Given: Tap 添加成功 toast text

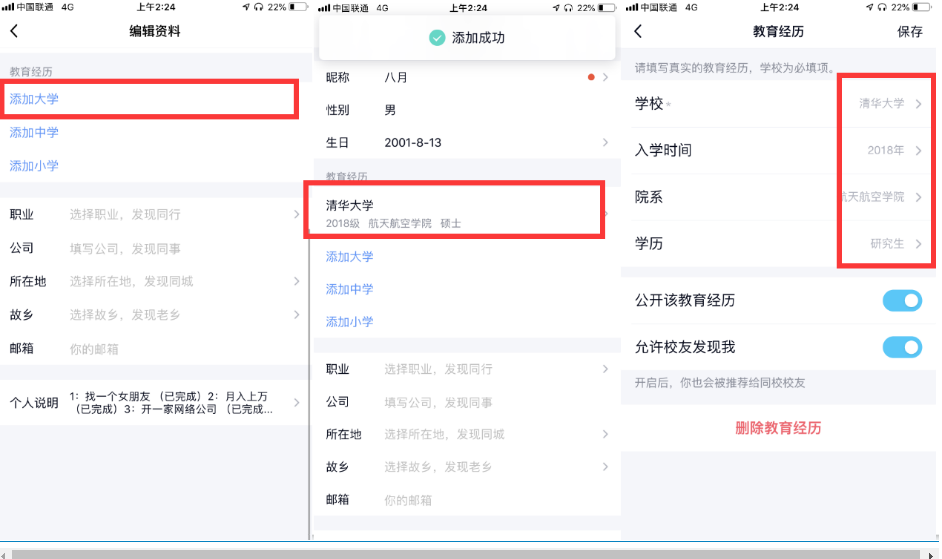Looking at the screenshot, I should point(478,38).
